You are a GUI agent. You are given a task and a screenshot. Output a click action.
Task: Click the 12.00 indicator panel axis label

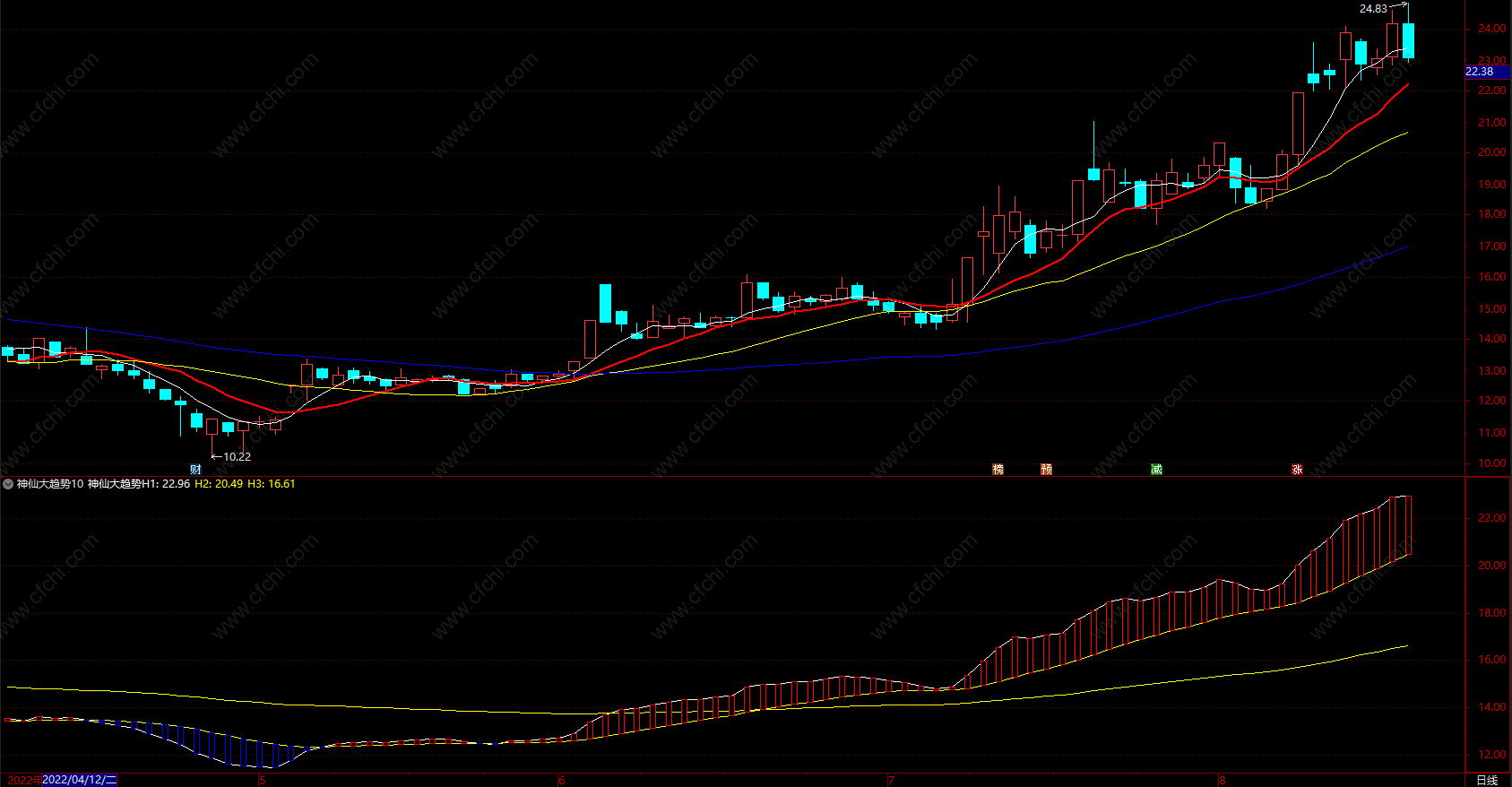point(1491,755)
